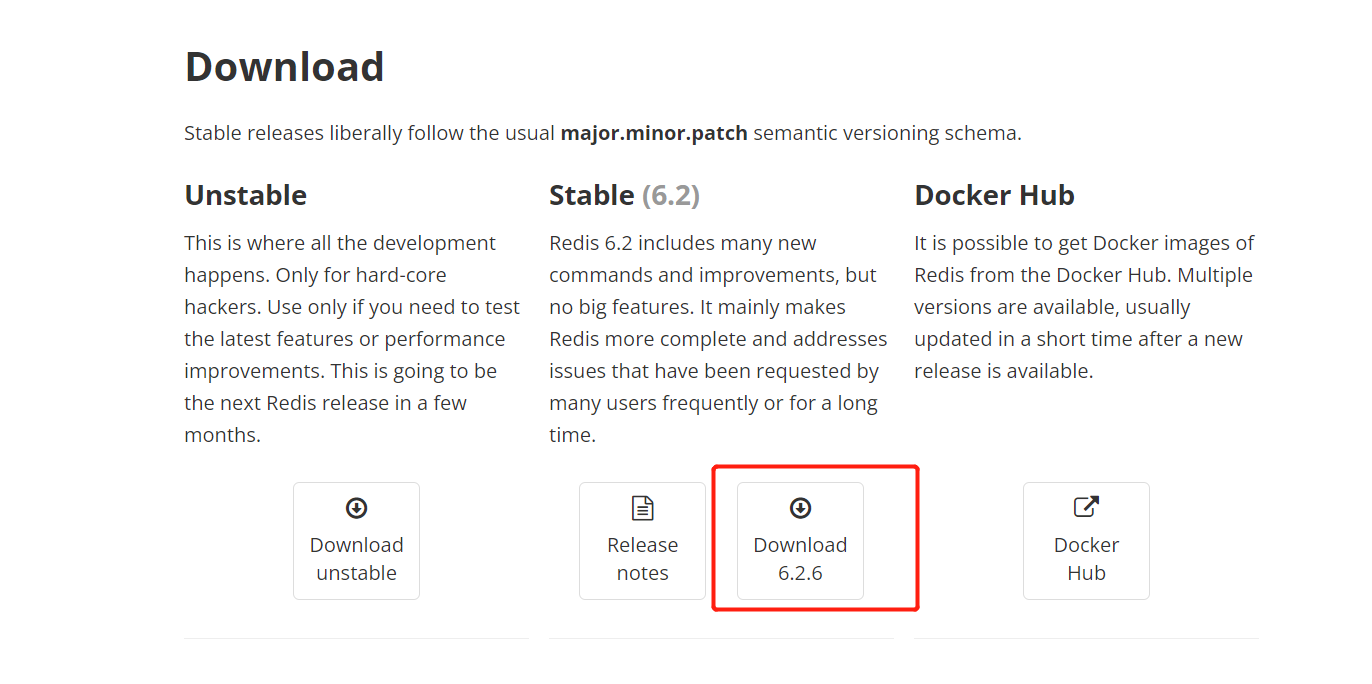Open the "Release notes" button label
1372x684 pixels.
(x=642, y=559)
